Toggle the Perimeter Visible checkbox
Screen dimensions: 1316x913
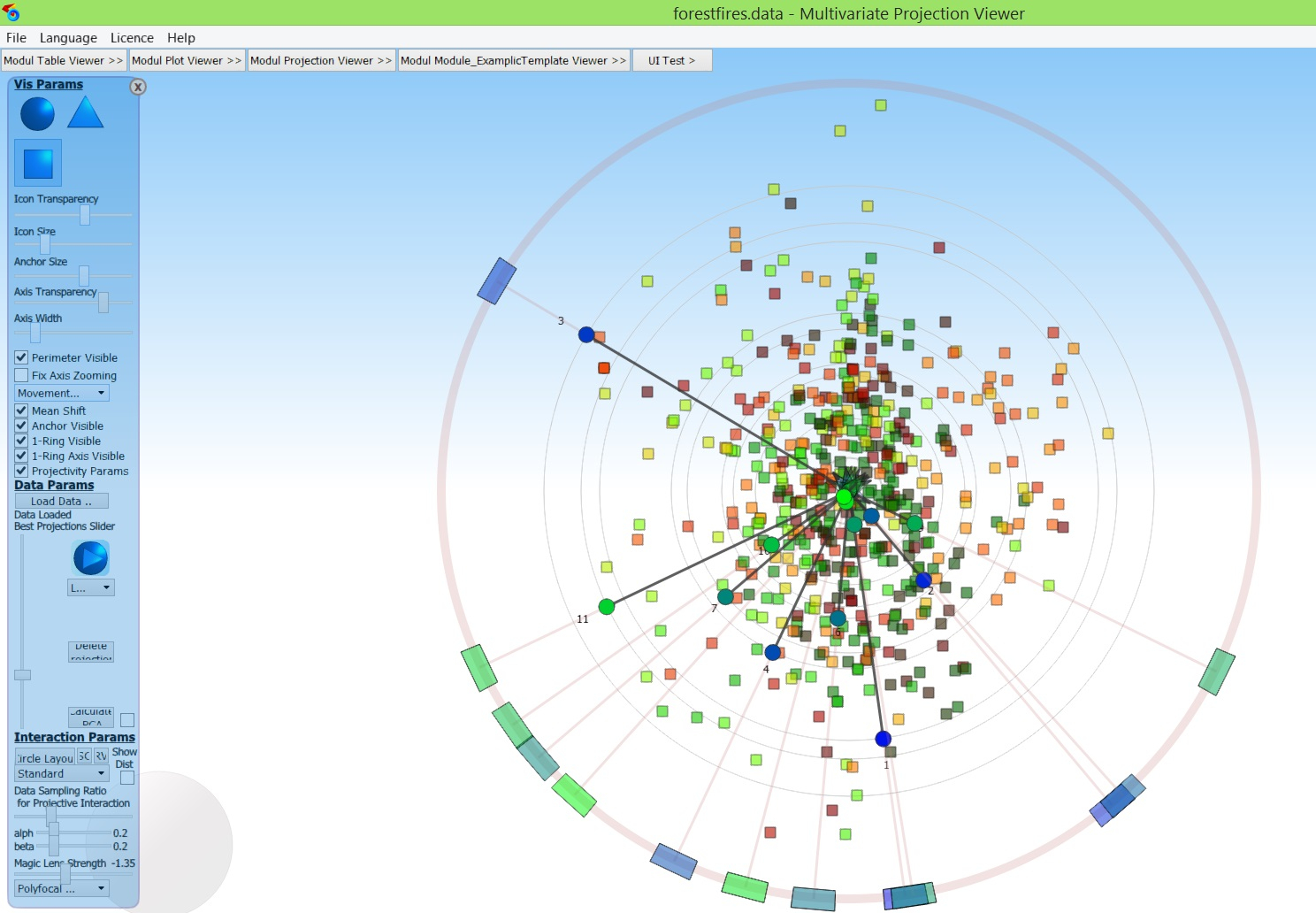tap(21, 357)
